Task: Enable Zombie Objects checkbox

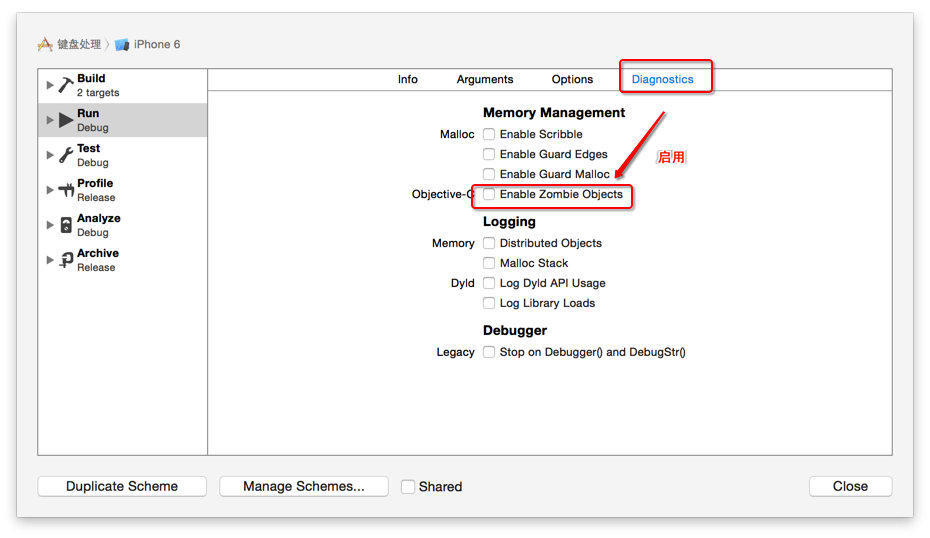Action: [x=489, y=194]
